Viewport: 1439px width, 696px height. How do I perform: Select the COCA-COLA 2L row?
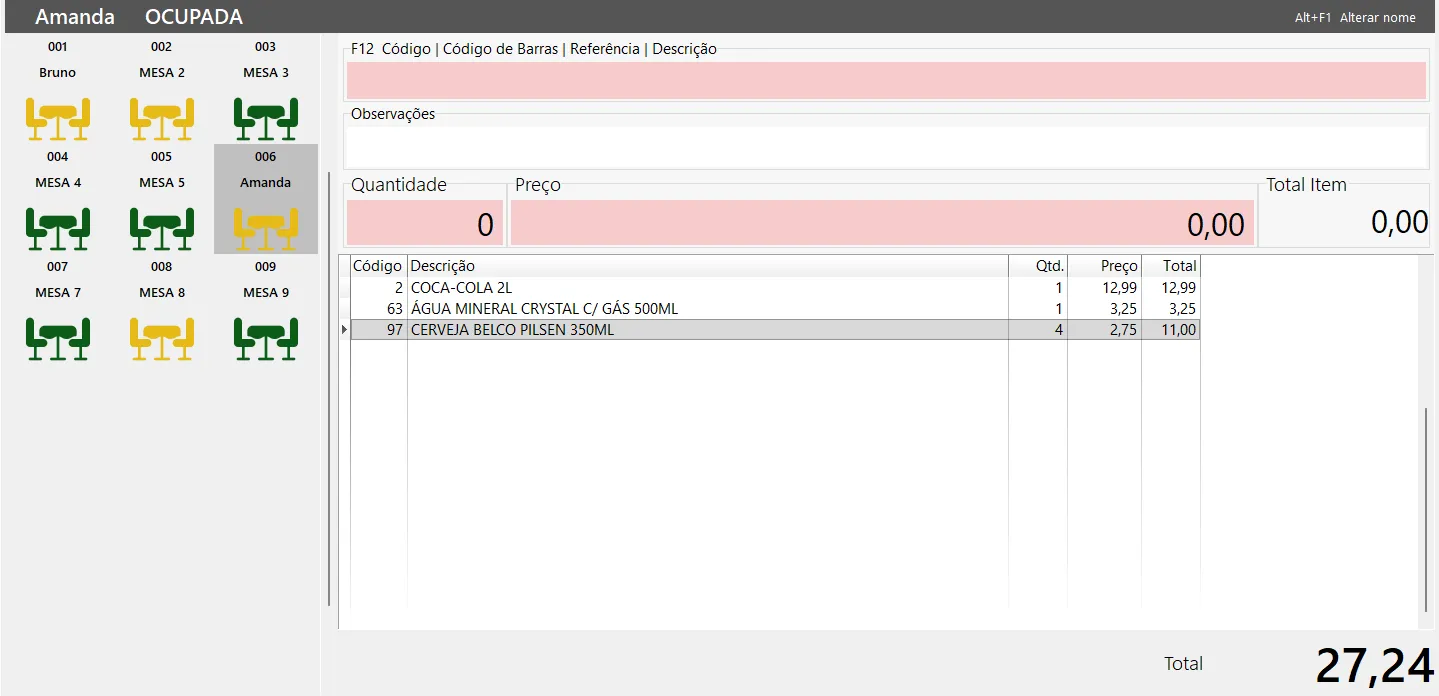(775, 288)
